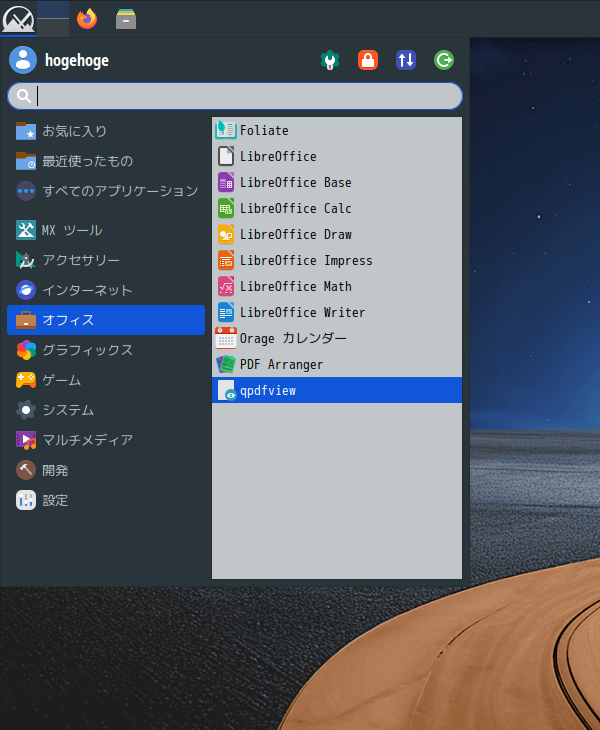Image resolution: width=600 pixels, height=730 pixels.
Task: Launch qpdfview PDF viewer
Action: coord(267,390)
